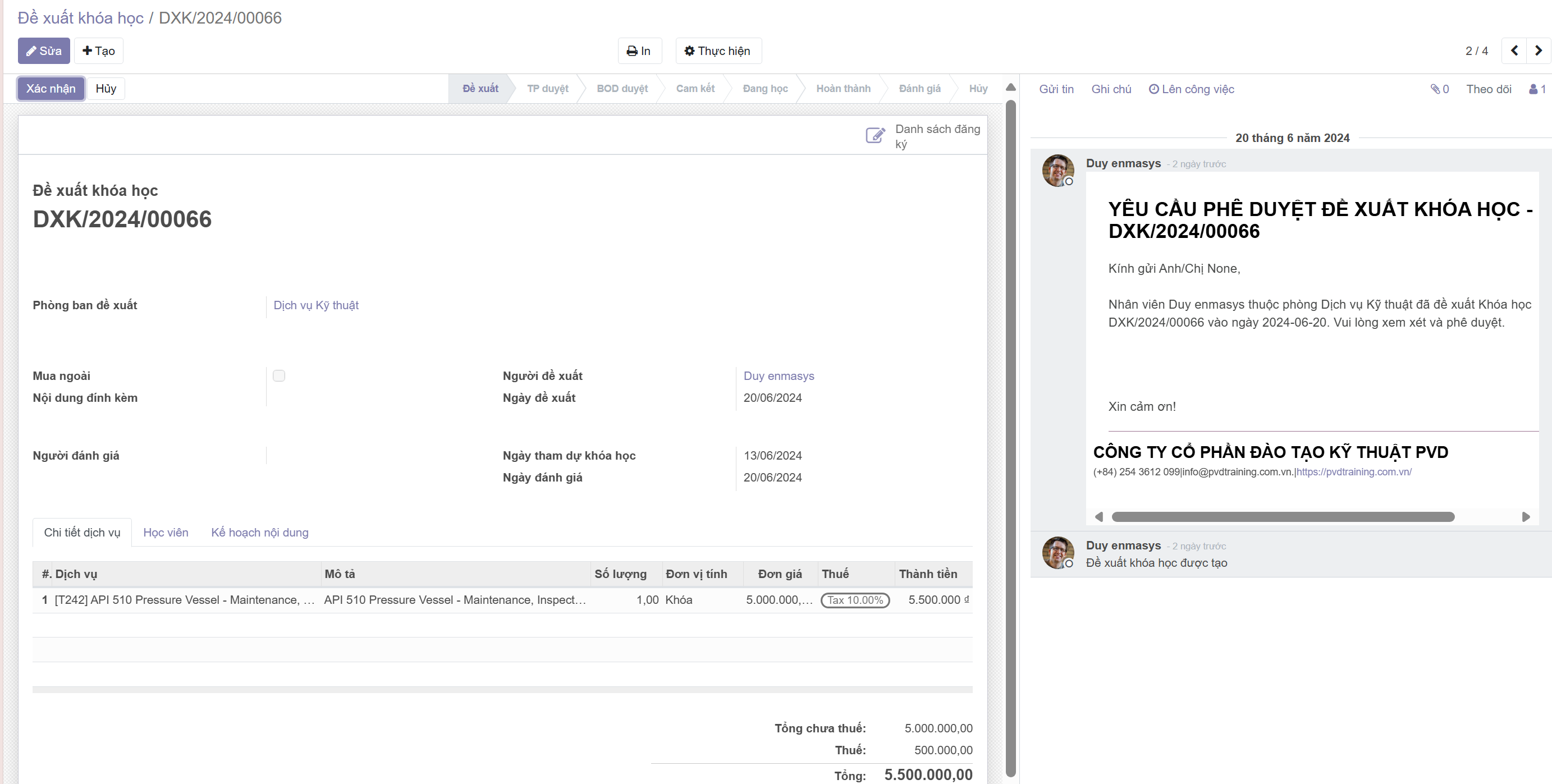Select the TP duyệt status stage
The width and height of the screenshot is (1552, 784).
pos(547,89)
